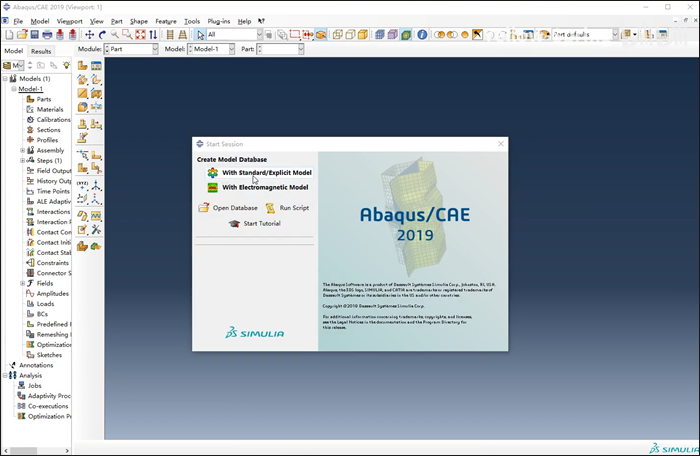Click the New Model Database icon

(9, 34)
